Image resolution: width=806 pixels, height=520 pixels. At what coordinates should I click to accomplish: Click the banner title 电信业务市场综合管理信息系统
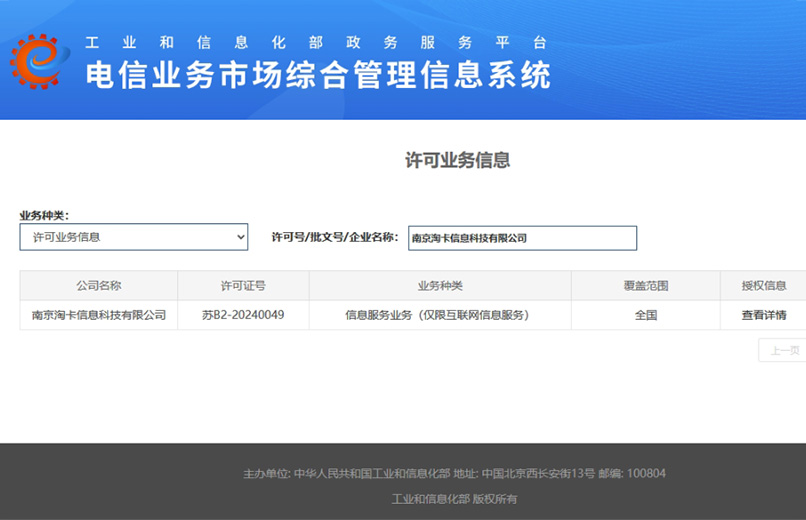click(x=318, y=75)
